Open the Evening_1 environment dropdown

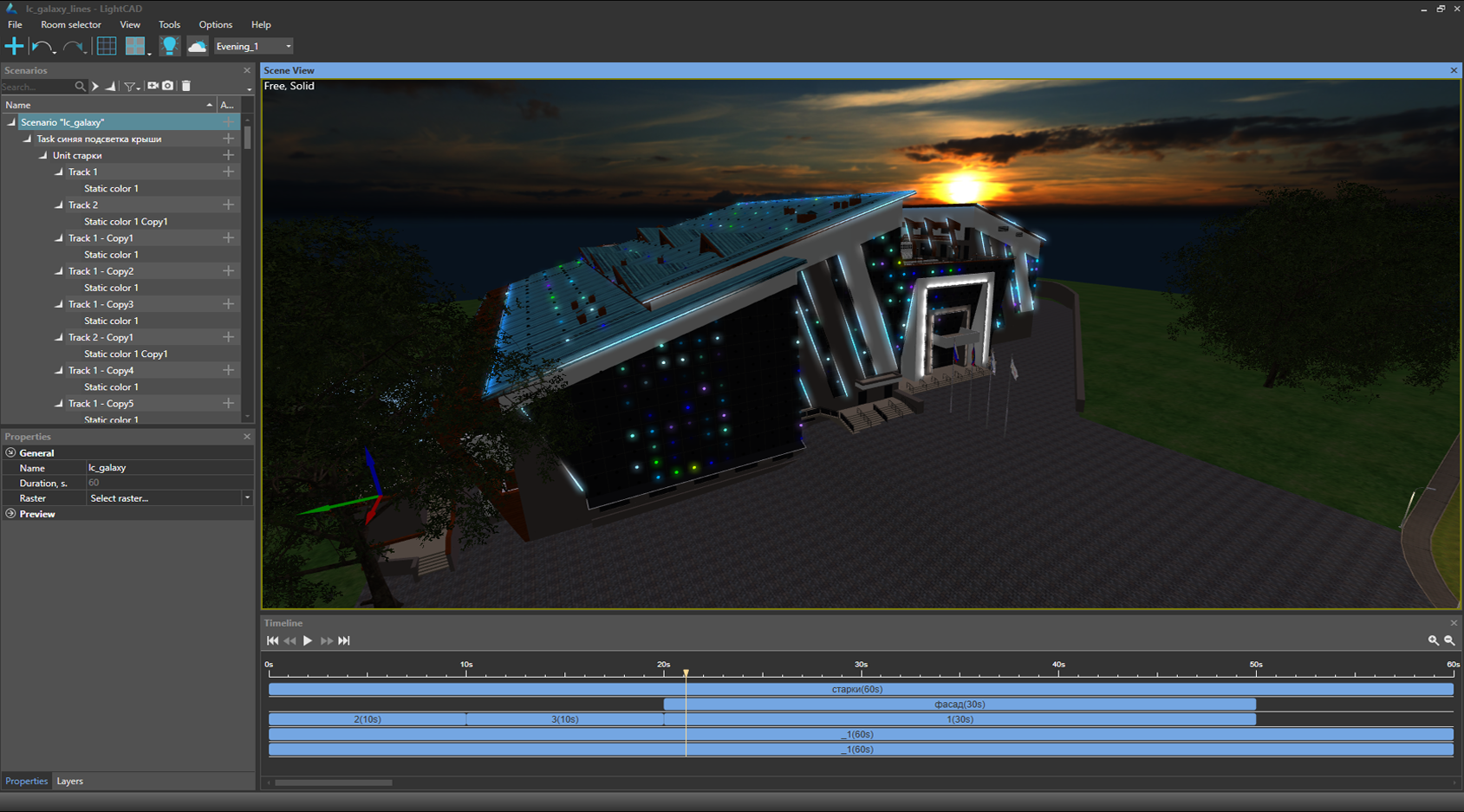[x=254, y=47]
